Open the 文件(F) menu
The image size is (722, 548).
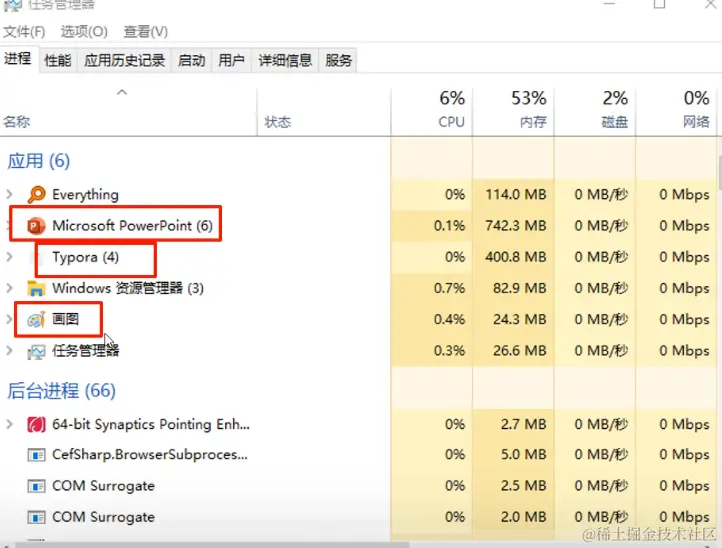(24, 32)
